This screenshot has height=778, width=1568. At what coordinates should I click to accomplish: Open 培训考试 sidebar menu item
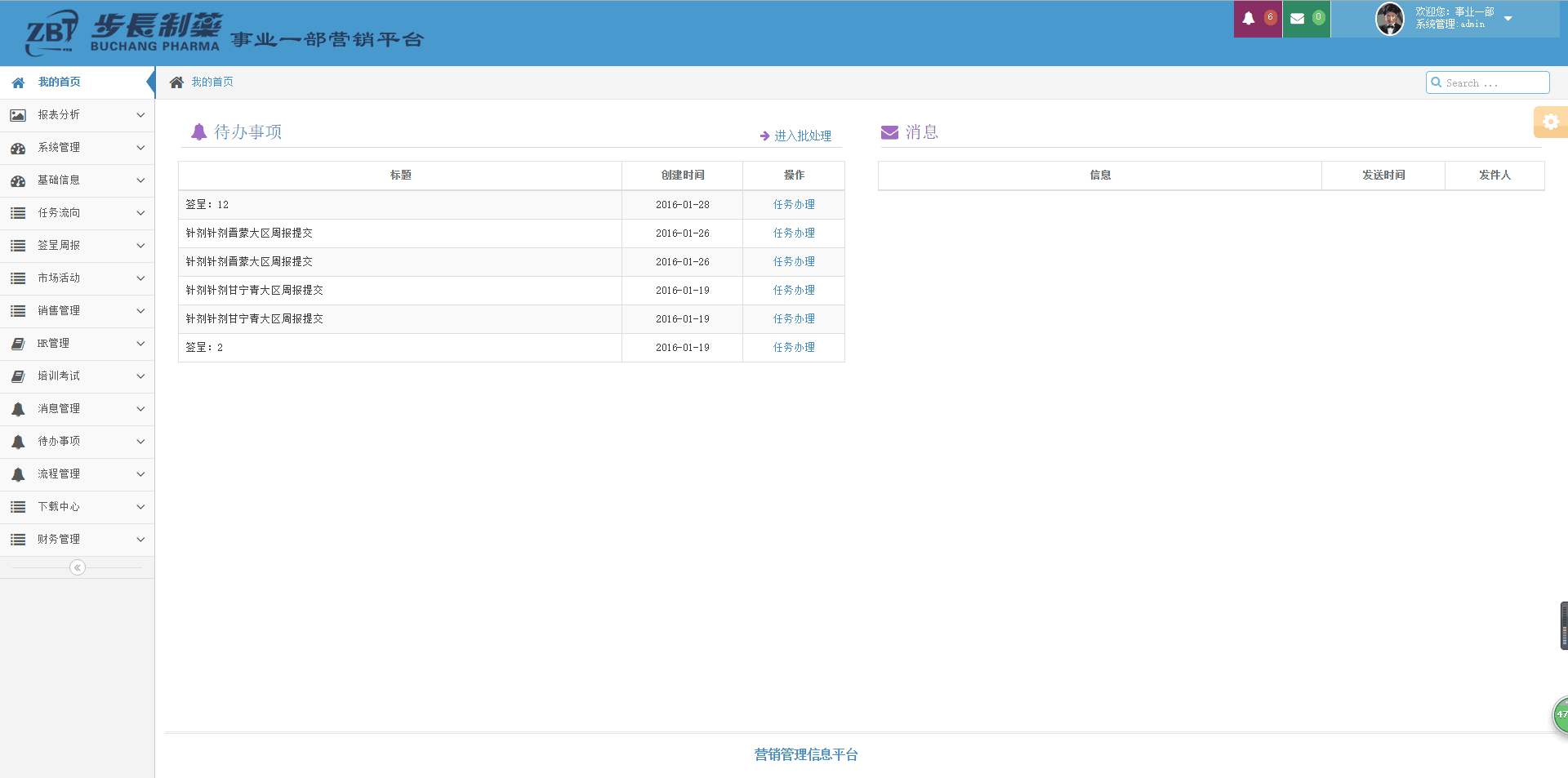pyautogui.click(x=59, y=376)
